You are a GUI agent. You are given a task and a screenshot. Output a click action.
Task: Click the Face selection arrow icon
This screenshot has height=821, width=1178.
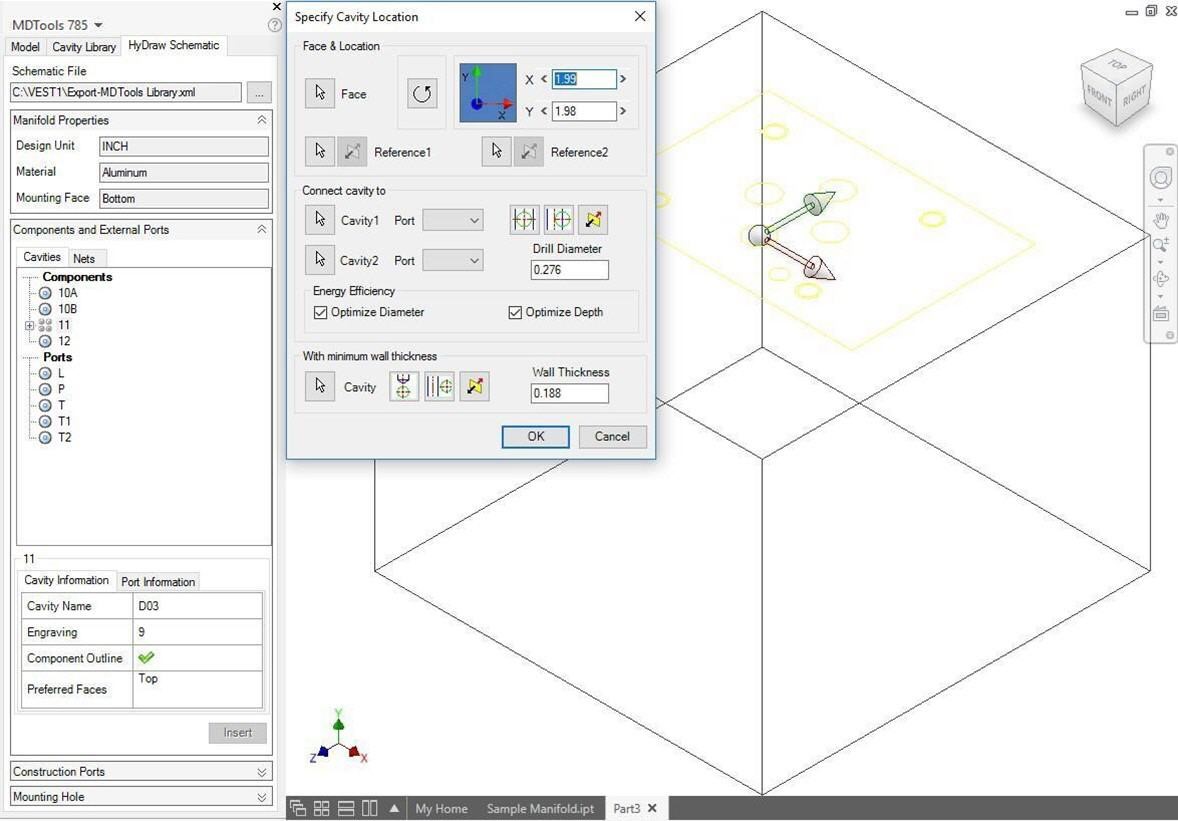(x=320, y=94)
